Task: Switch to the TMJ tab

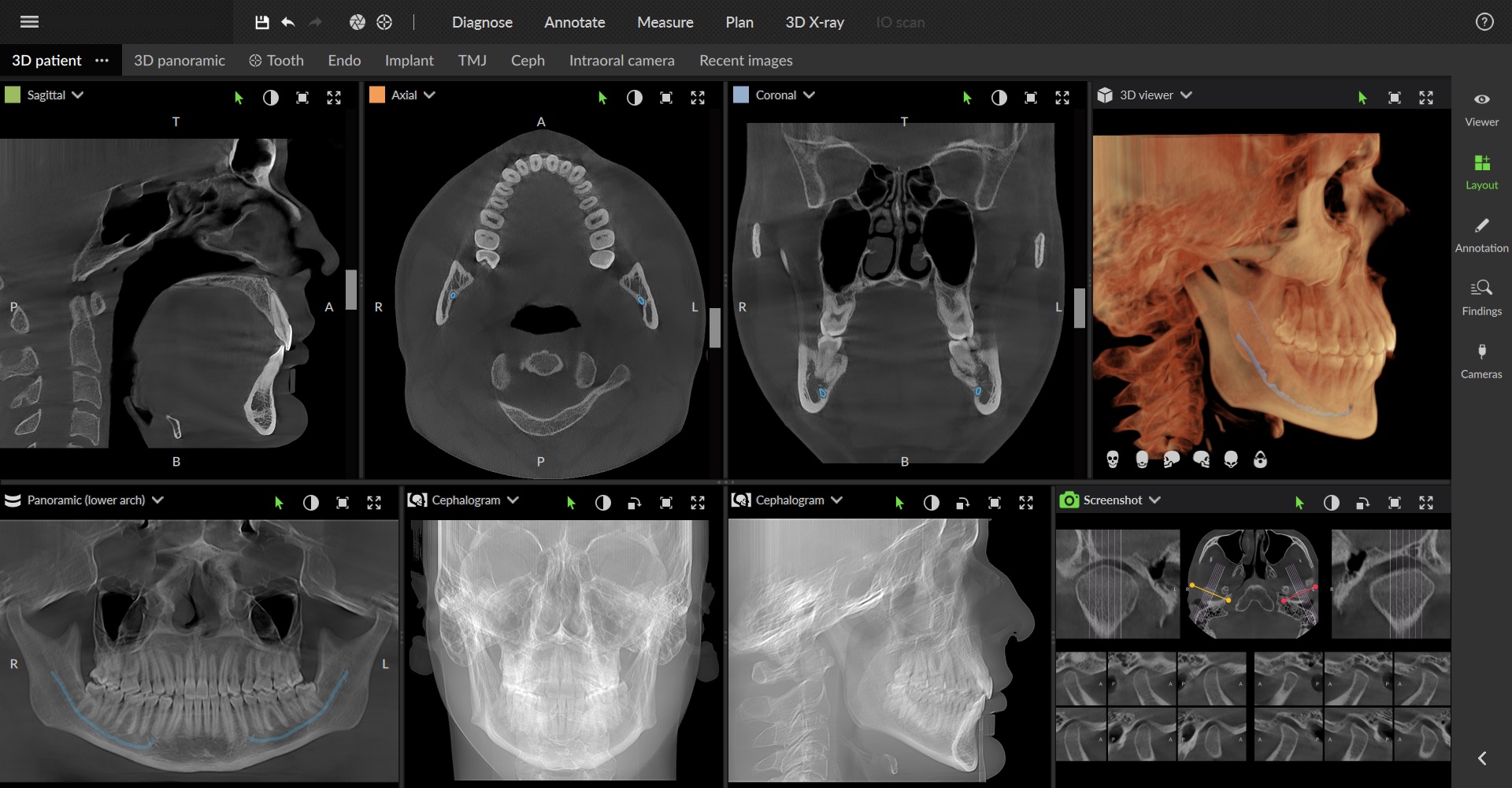Action: (x=472, y=61)
